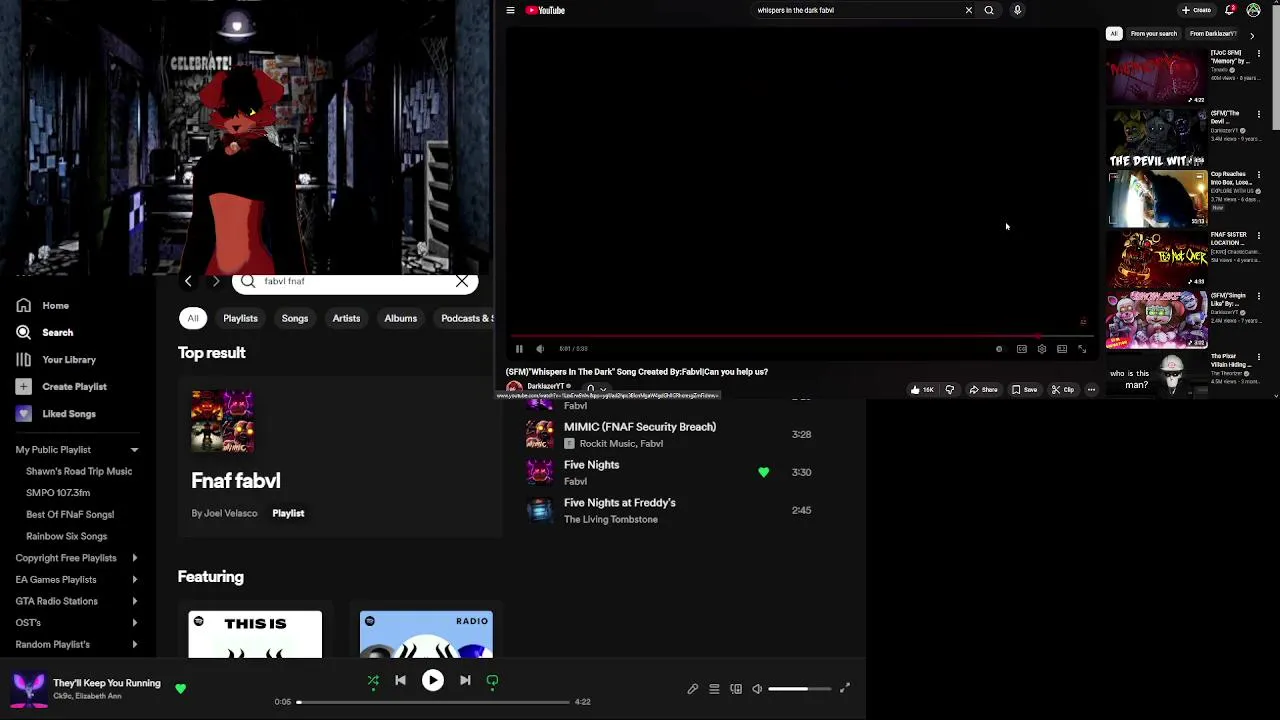Screen dimensions: 1280x720
Task: Select Spotify Albums filter
Action: click(401, 318)
